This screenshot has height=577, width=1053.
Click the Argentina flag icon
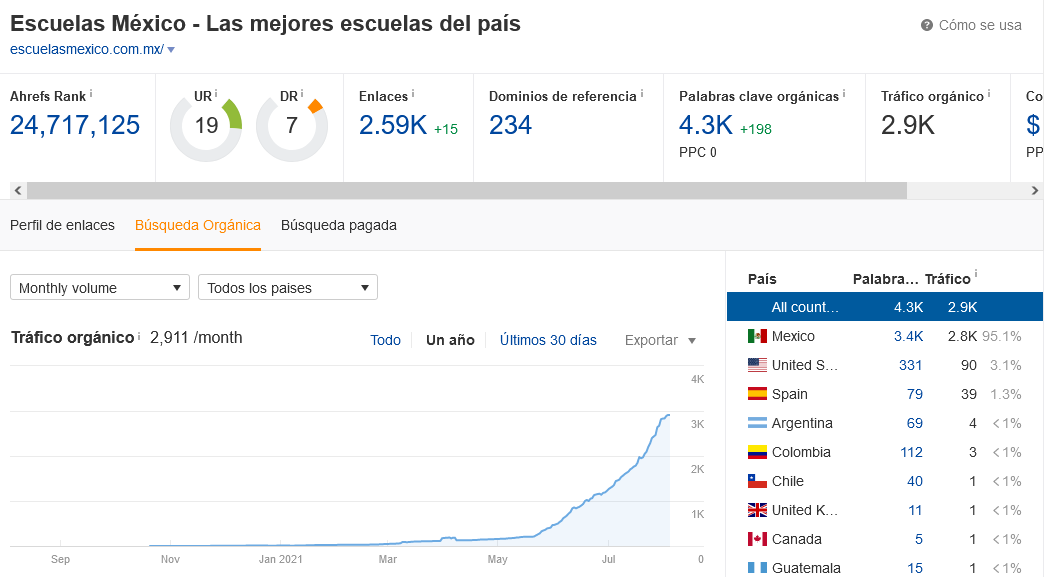757,423
